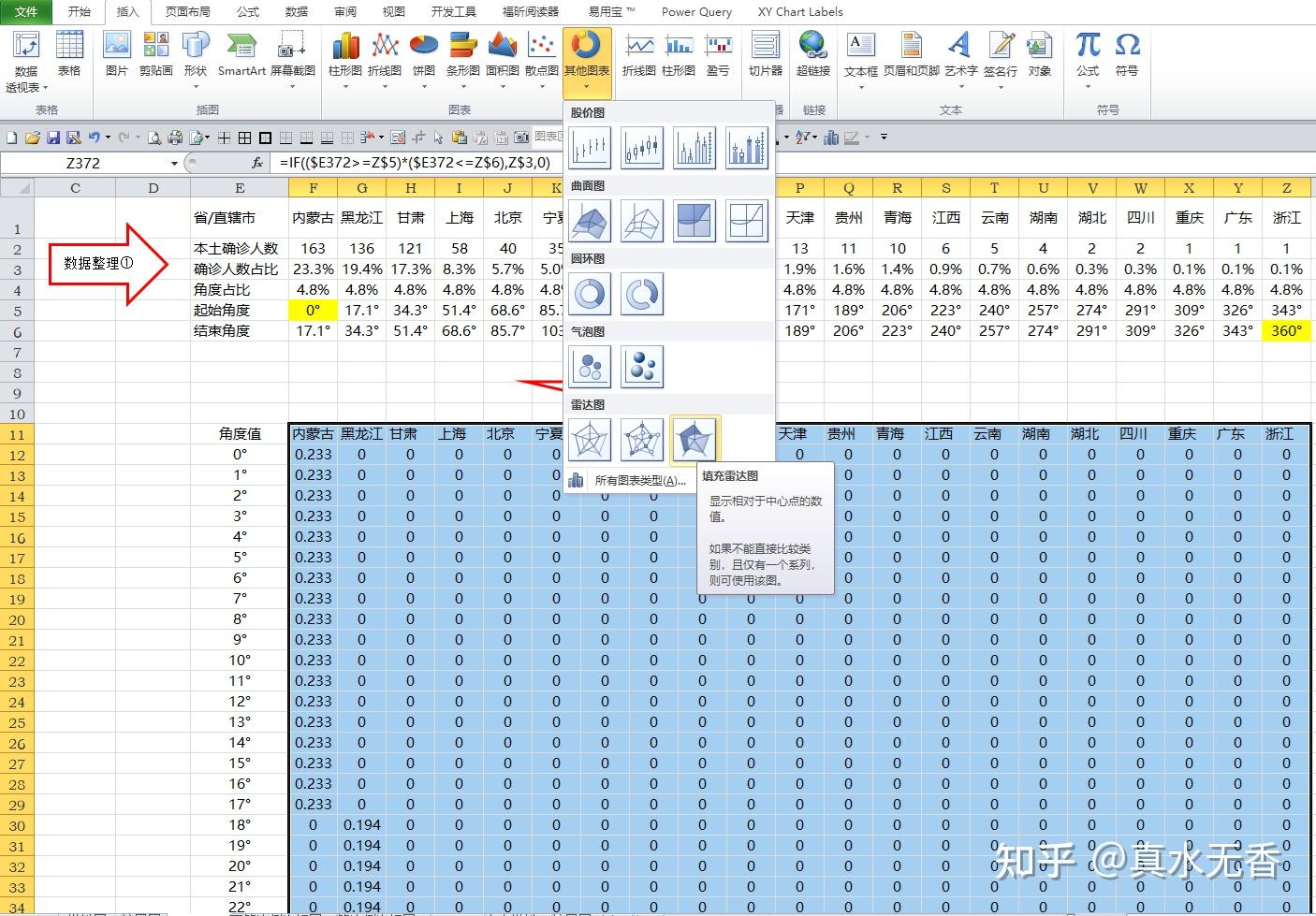1316x916 pixels.
Task: Insert SmartArt graphic
Action: [x=242, y=54]
